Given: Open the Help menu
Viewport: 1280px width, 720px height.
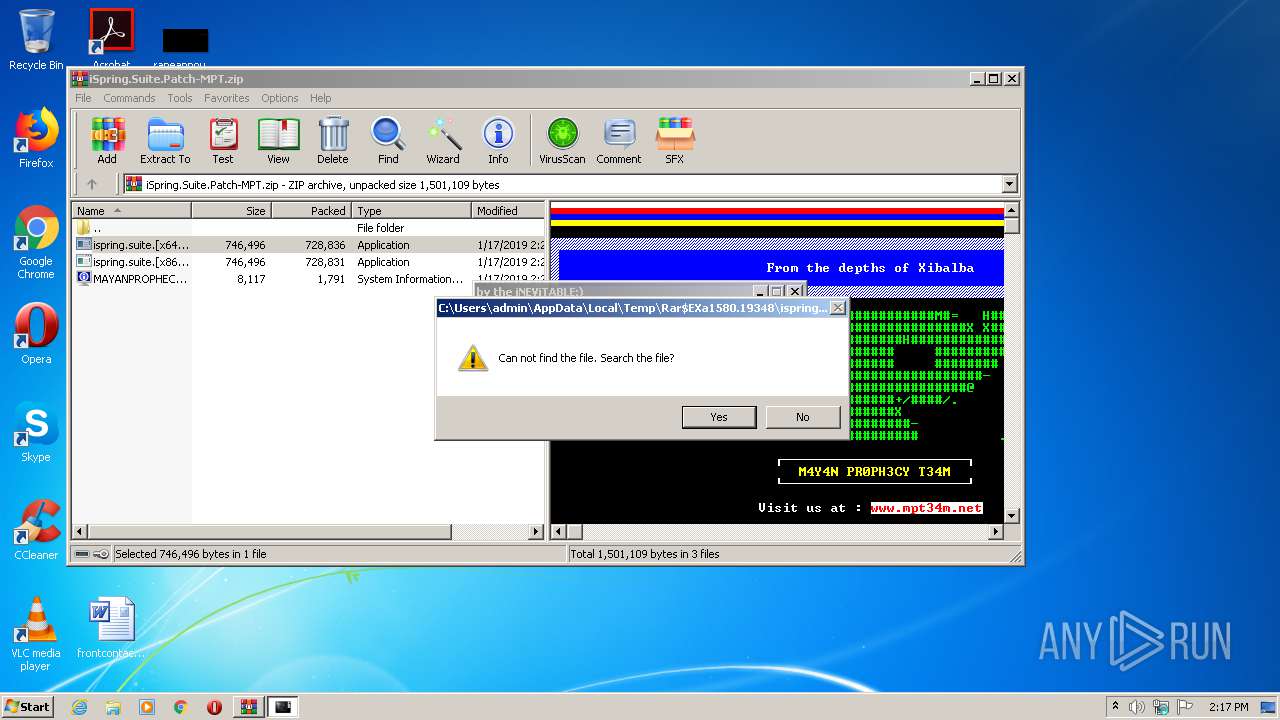Looking at the screenshot, I should (320, 98).
